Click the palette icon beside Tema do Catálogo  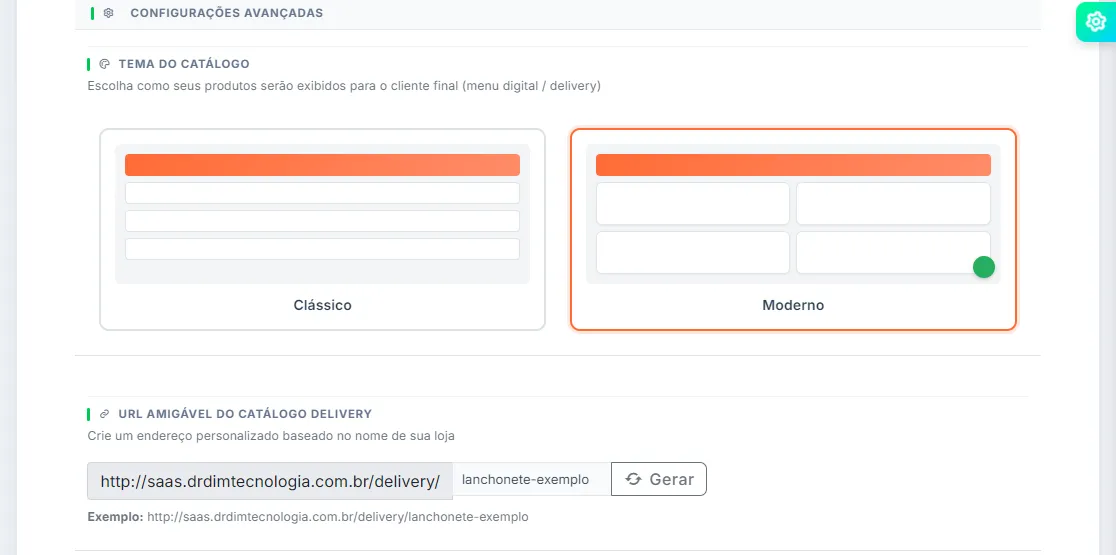(105, 64)
